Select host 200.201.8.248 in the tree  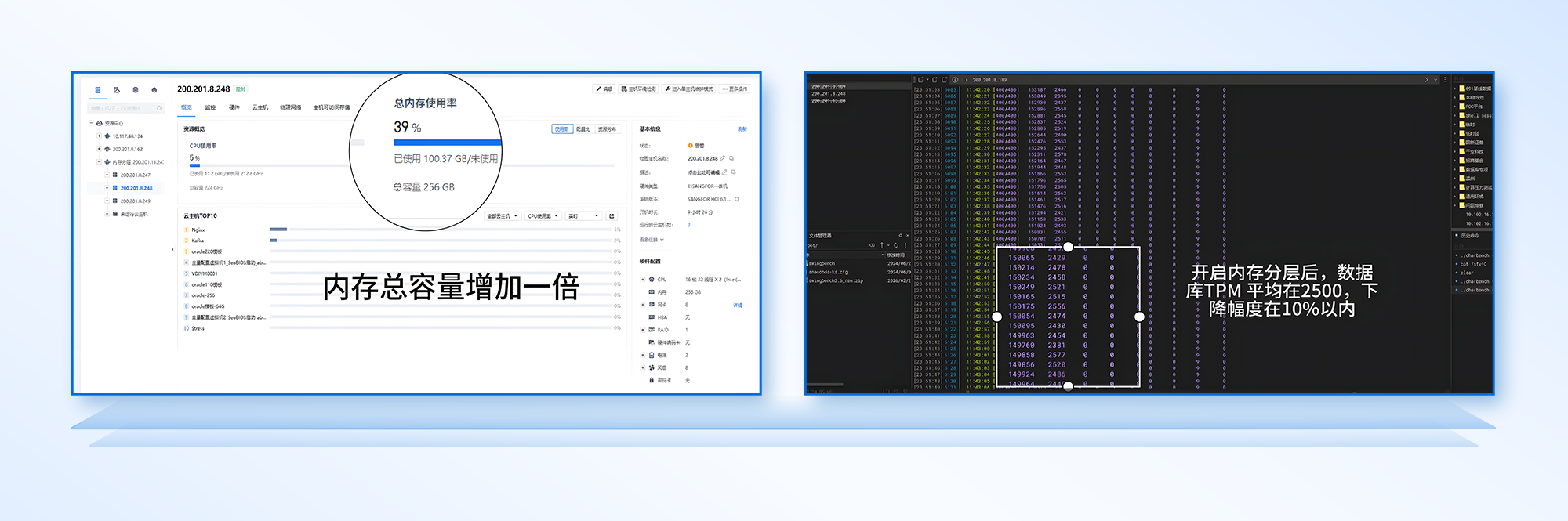(x=136, y=188)
